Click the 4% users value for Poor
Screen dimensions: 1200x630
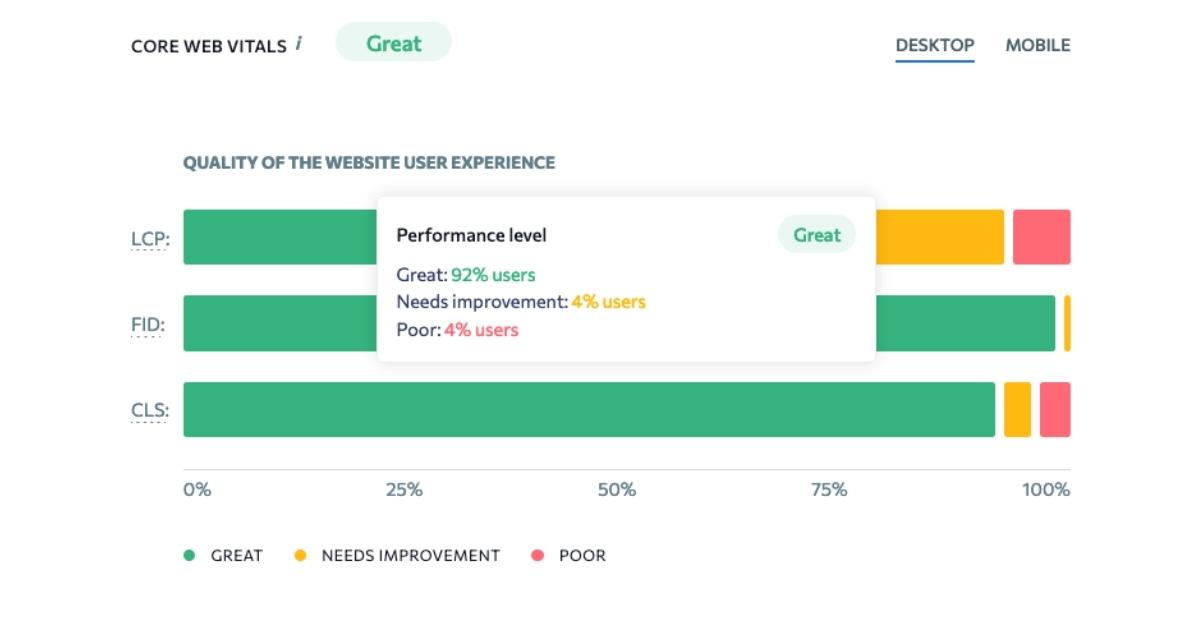point(480,330)
